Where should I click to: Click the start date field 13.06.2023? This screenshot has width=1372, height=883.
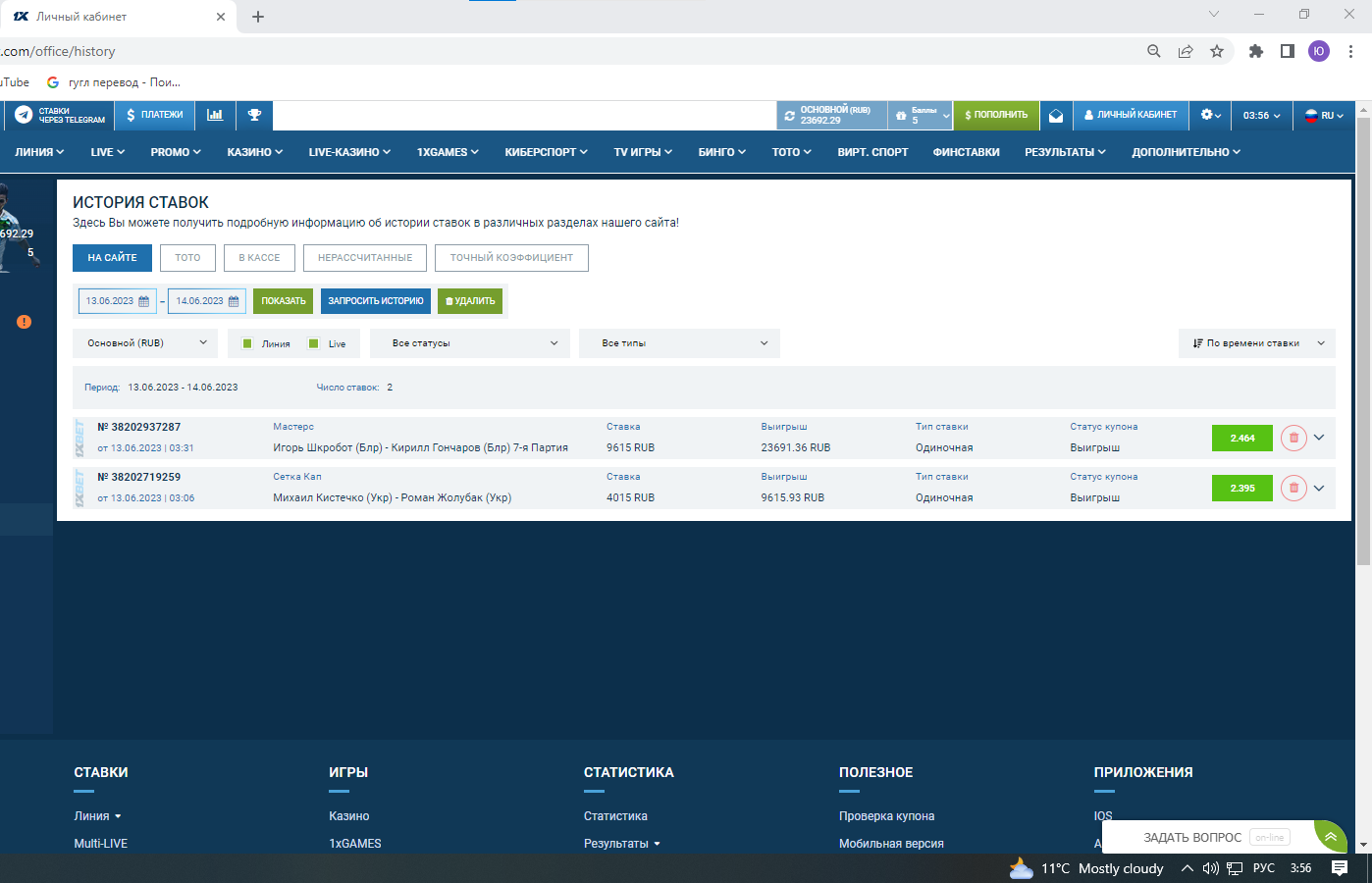pyautogui.click(x=117, y=301)
